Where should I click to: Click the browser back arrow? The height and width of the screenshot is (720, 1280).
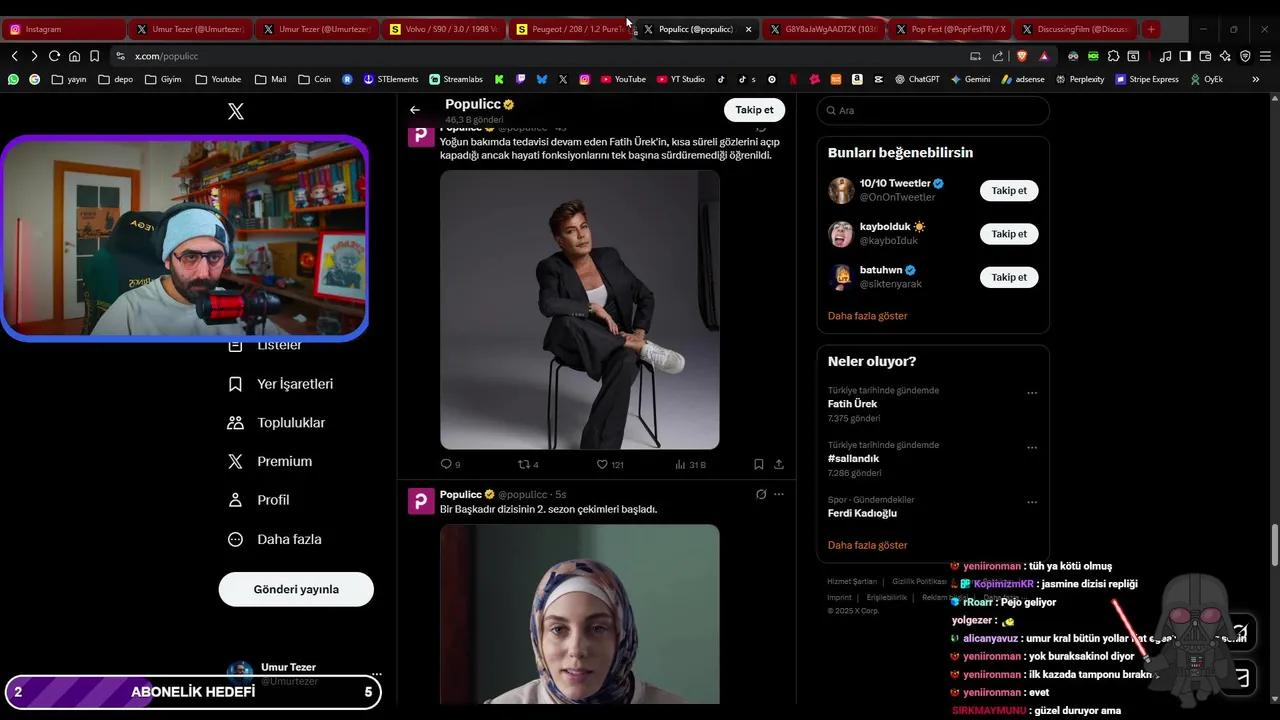pyautogui.click(x=14, y=56)
